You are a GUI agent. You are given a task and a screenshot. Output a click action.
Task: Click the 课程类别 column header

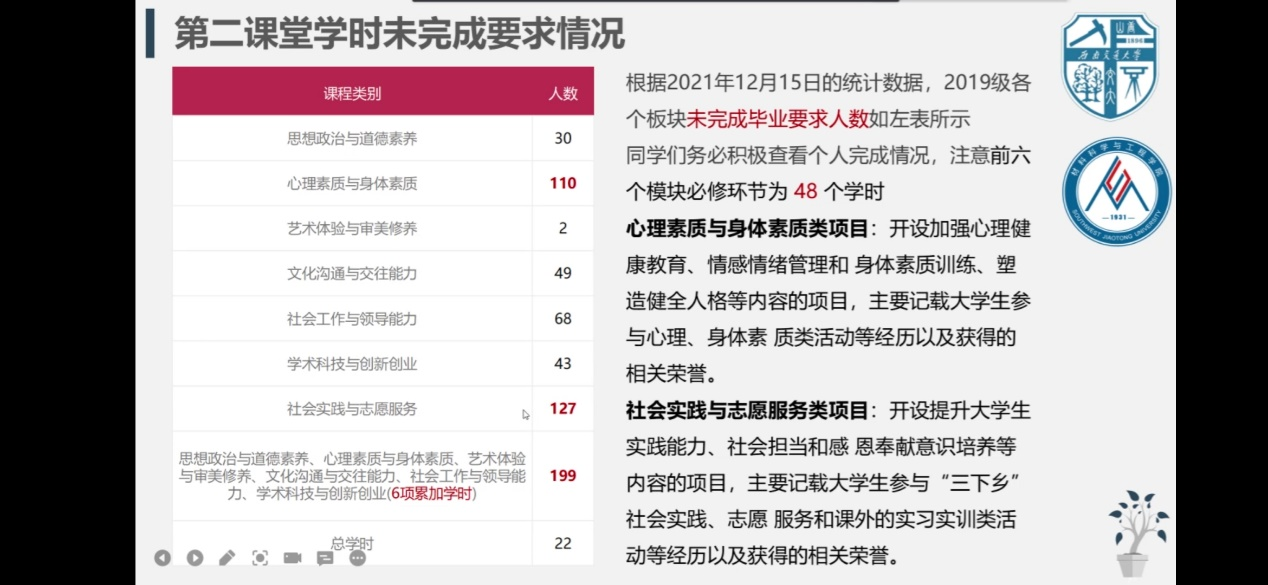click(x=352, y=94)
